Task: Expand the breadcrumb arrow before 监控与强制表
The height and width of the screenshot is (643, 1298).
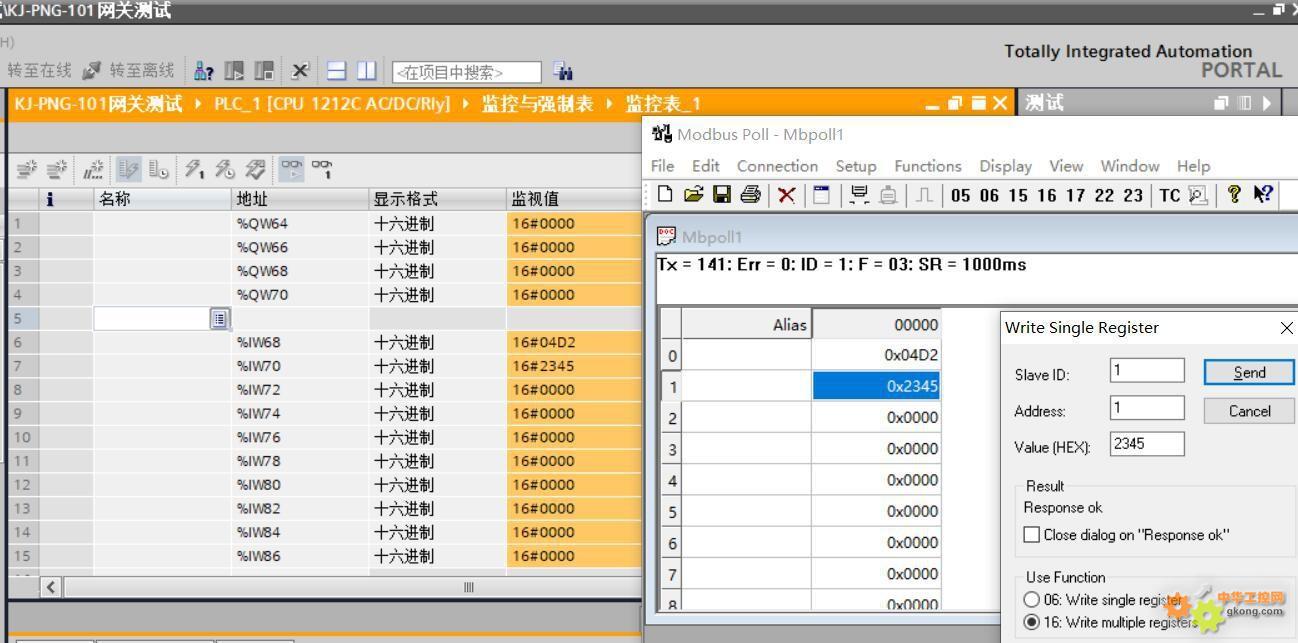Action: [x=466, y=103]
